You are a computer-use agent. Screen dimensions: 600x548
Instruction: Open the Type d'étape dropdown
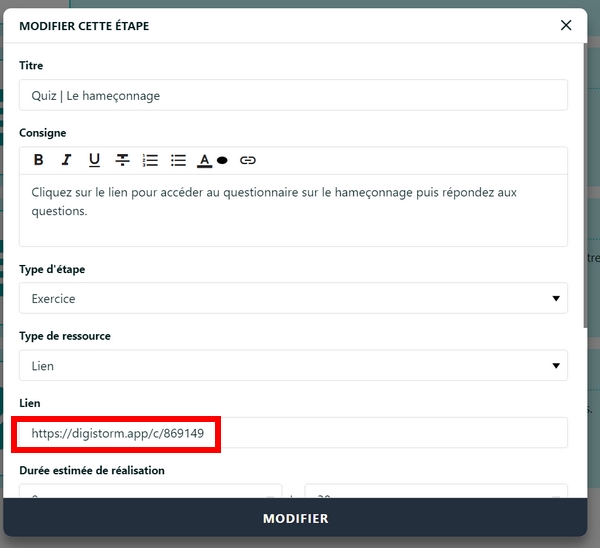pos(293,298)
